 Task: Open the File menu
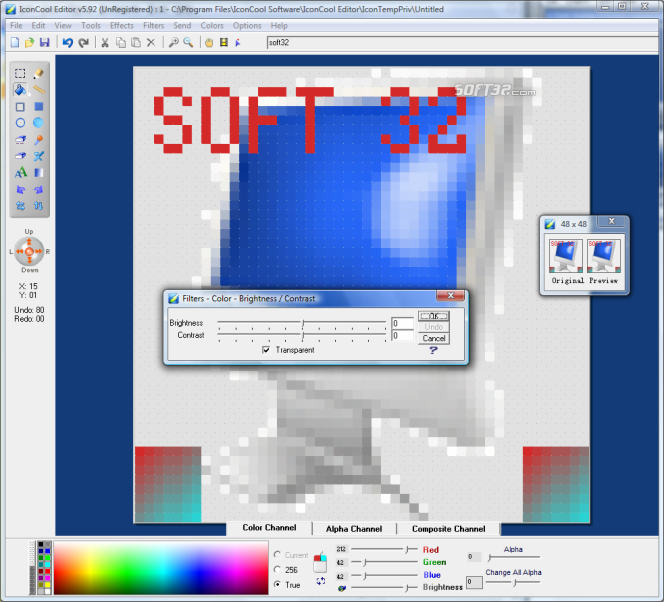coord(16,25)
